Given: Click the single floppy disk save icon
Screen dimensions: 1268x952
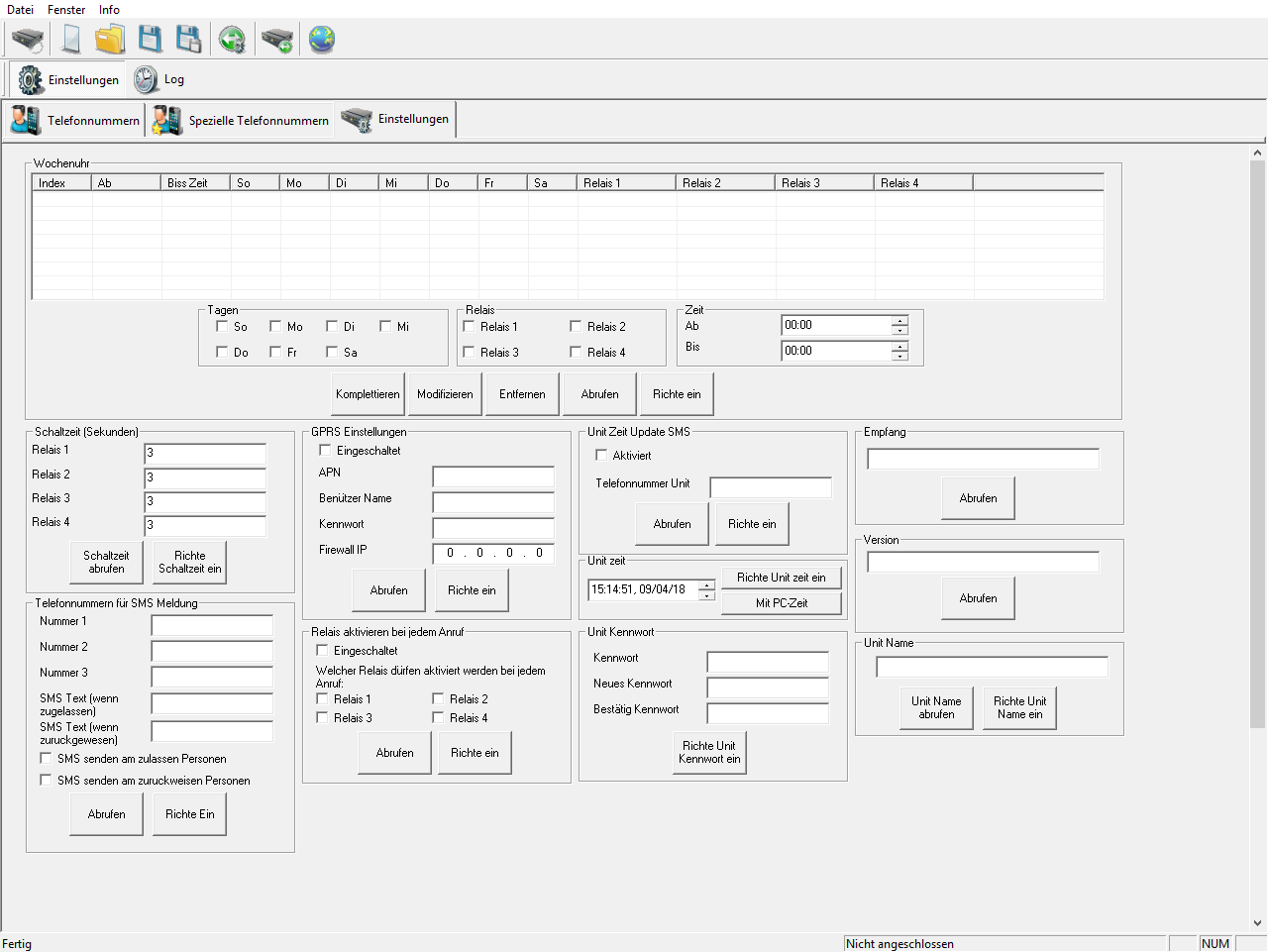Looking at the screenshot, I should 150,40.
